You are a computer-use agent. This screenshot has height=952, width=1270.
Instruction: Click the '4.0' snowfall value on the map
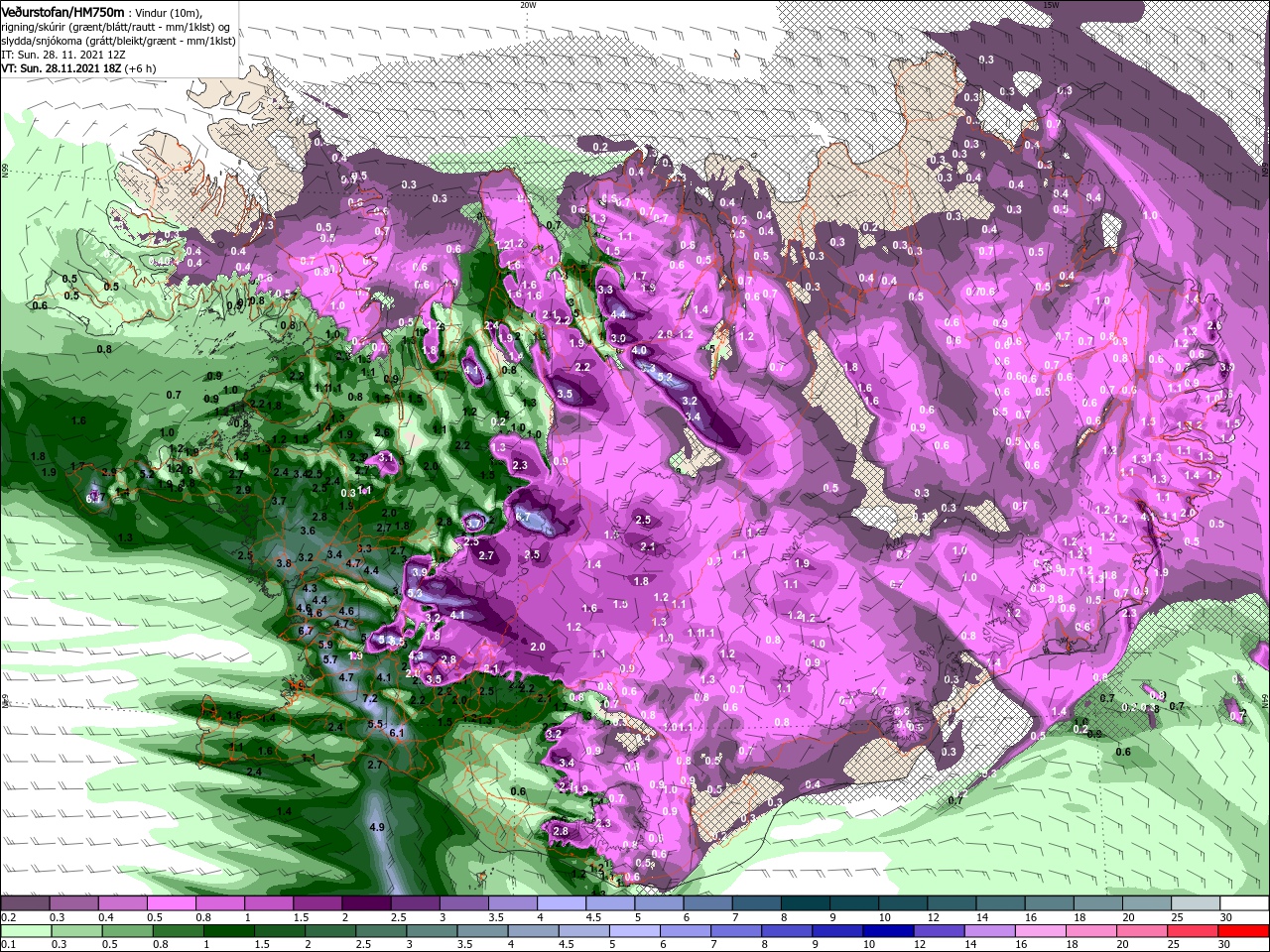pos(639,350)
